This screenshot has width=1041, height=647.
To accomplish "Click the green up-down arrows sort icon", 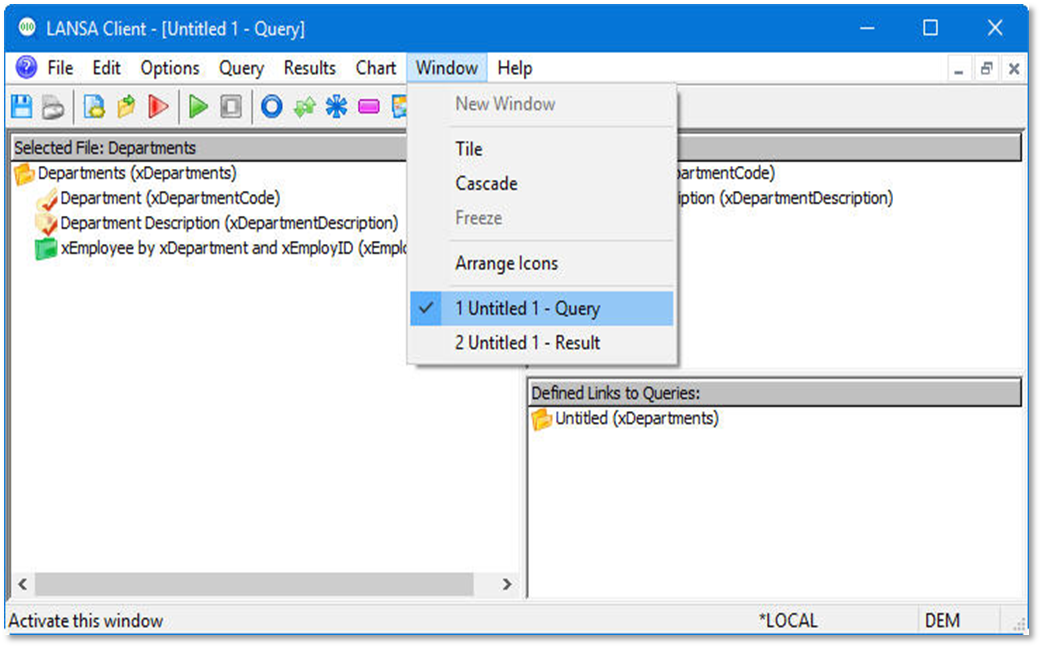I will [x=304, y=107].
